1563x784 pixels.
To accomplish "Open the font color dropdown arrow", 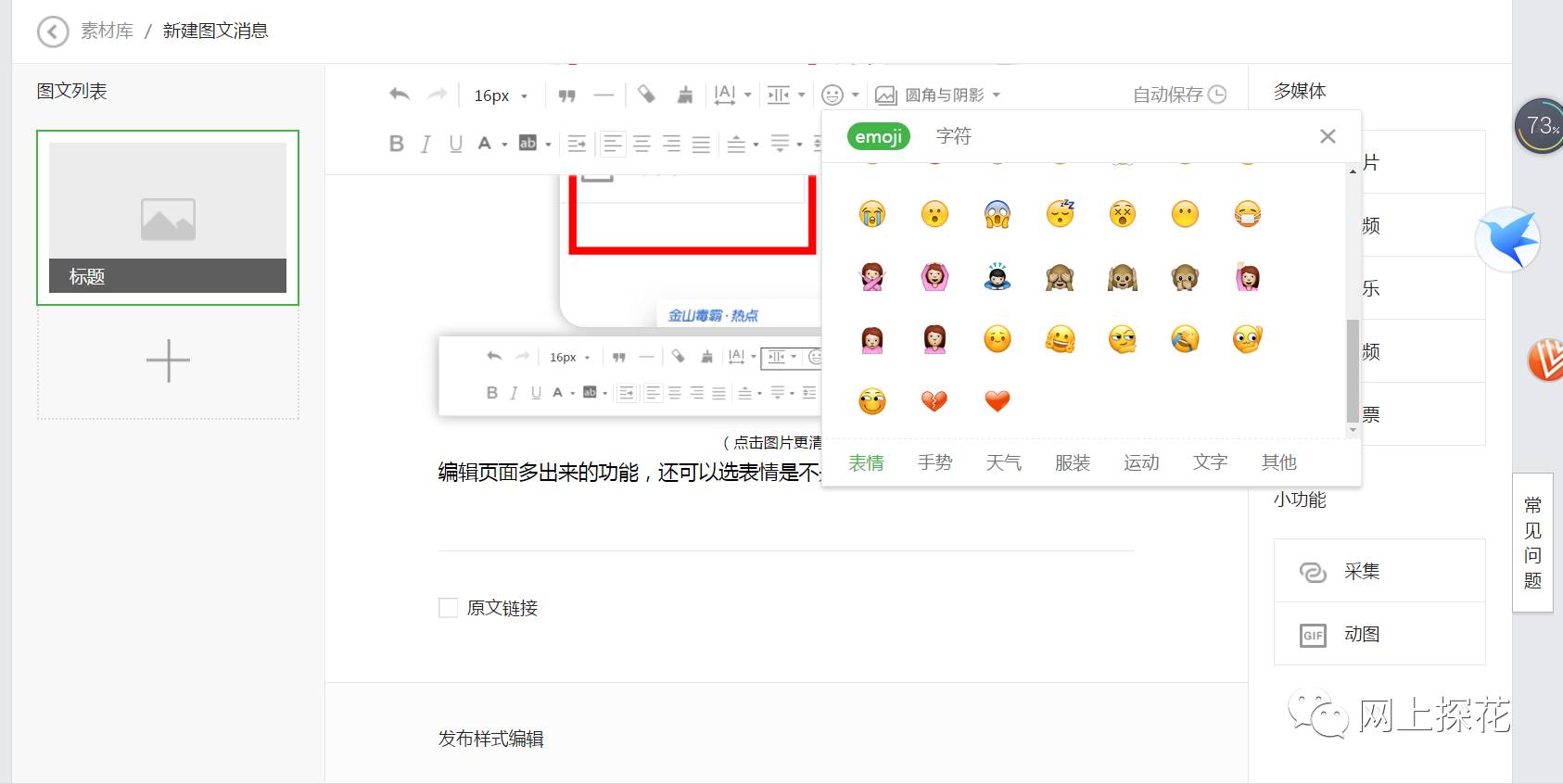I will pyautogui.click(x=504, y=144).
